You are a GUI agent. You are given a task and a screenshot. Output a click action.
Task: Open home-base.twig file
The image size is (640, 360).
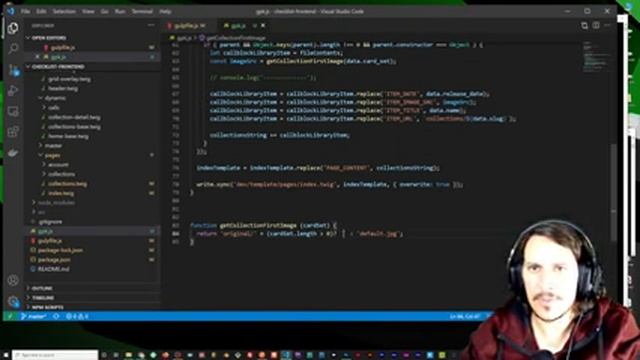point(68,136)
